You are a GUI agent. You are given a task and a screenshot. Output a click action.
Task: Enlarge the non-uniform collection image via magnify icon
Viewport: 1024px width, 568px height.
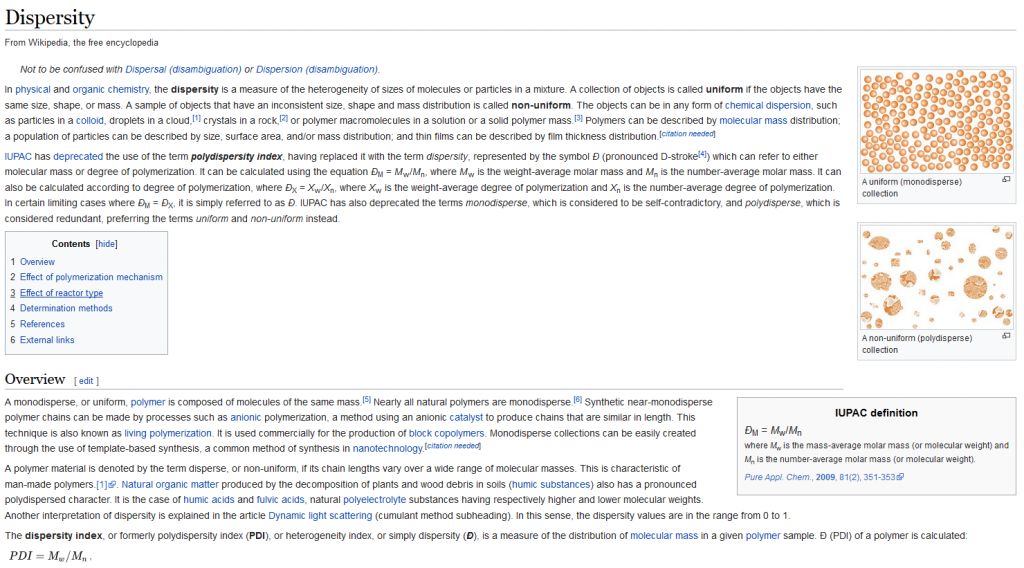click(x=1006, y=336)
